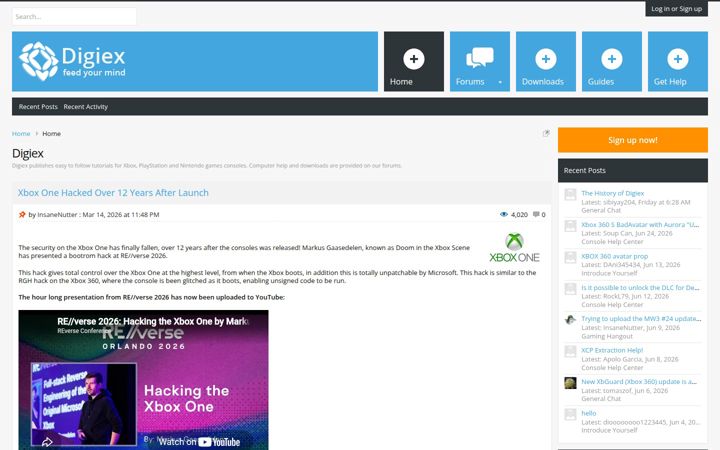The width and height of the screenshot is (720, 450).
Task: Click Log in or Sign up
Action: [x=676, y=9]
